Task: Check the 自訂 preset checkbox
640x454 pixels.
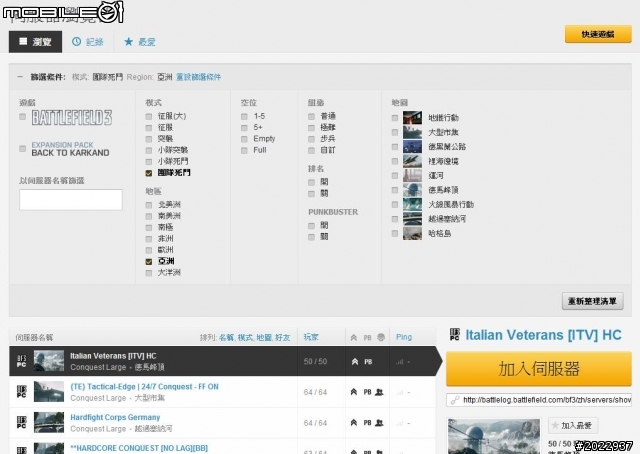Action: 311,150
